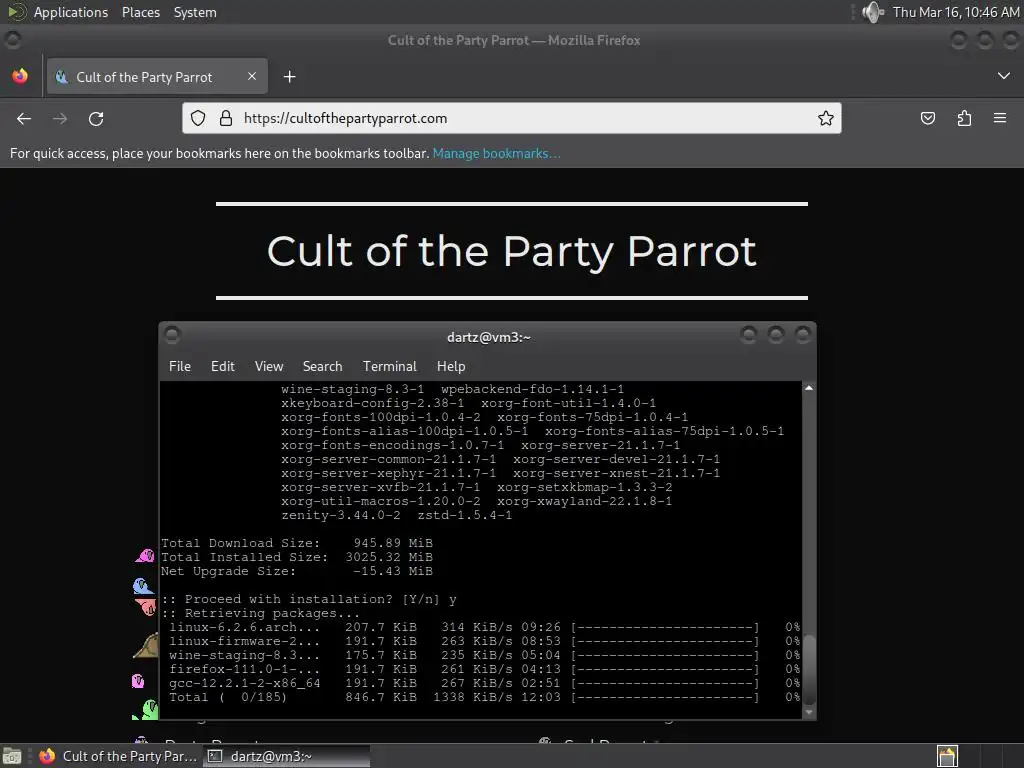The image size is (1024, 768).
Task: Click the Proceed with installation prompt line
Action: tap(310, 600)
